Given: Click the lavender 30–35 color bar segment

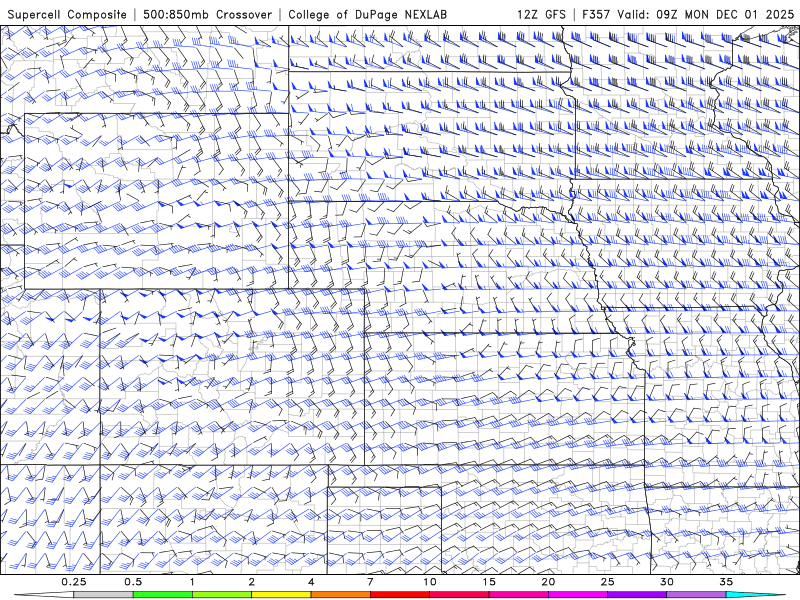Looking at the screenshot, I should 696,595.
